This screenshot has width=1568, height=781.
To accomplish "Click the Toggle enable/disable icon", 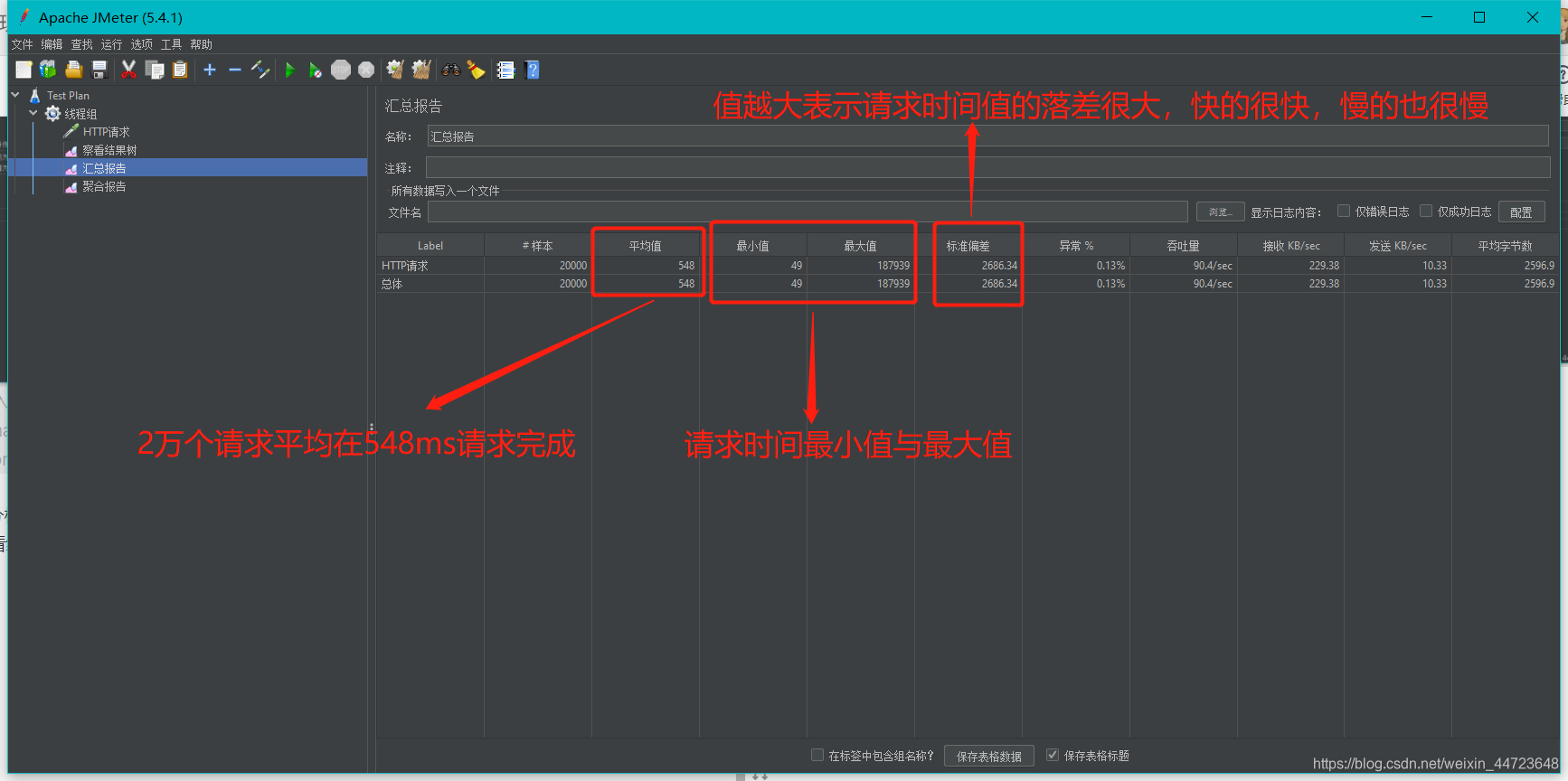I will click(260, 70).
